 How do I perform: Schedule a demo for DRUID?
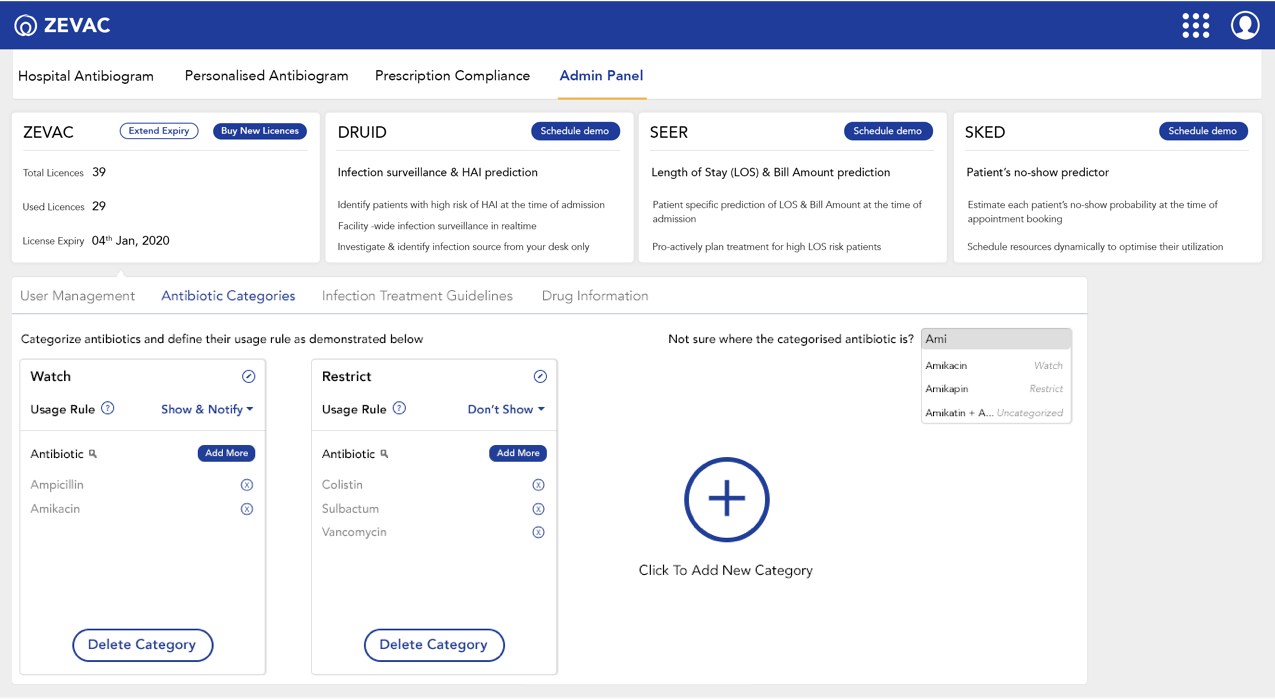pos(575,131)
